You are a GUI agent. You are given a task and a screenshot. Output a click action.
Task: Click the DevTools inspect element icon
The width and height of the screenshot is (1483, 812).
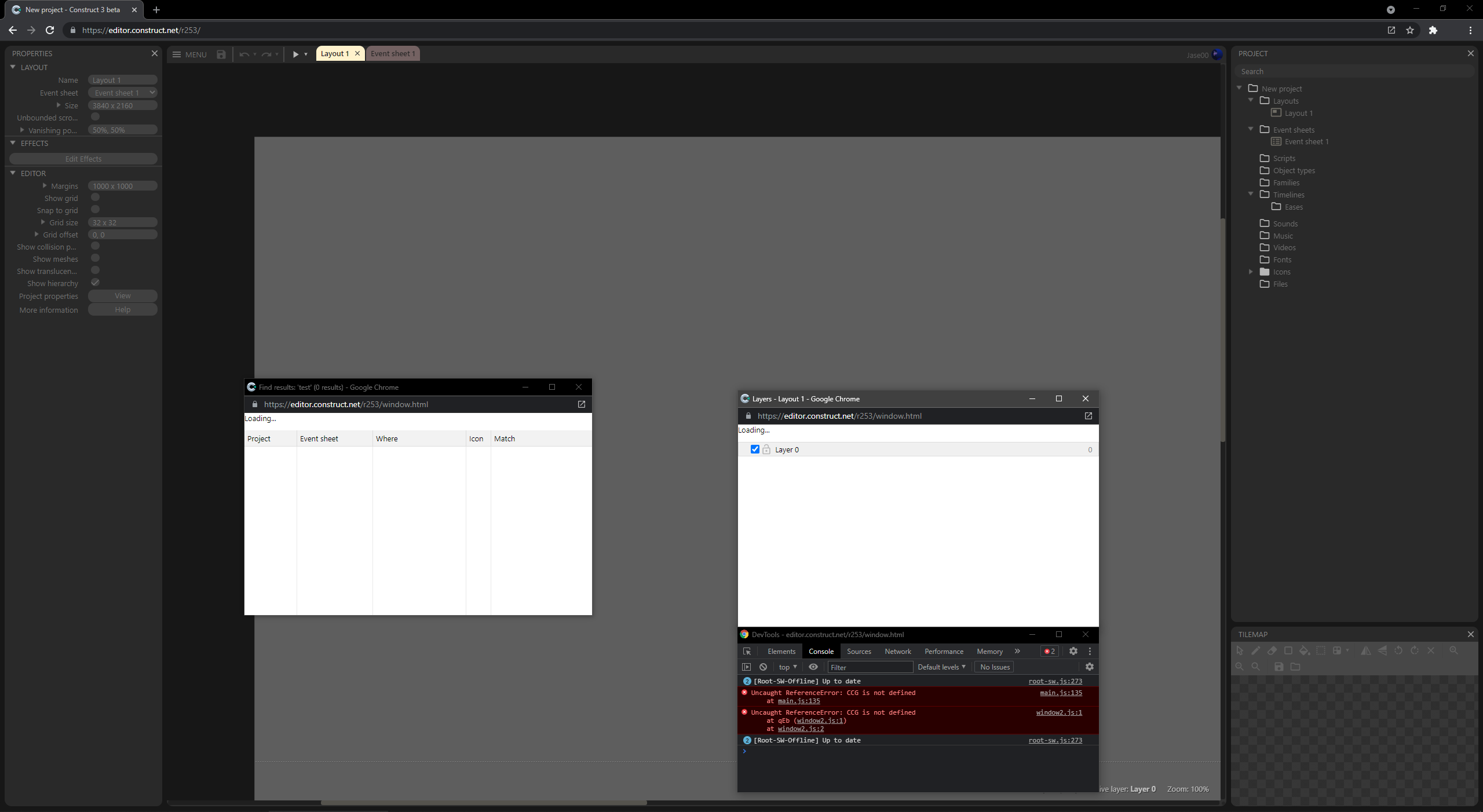click(x=747, y=652)
